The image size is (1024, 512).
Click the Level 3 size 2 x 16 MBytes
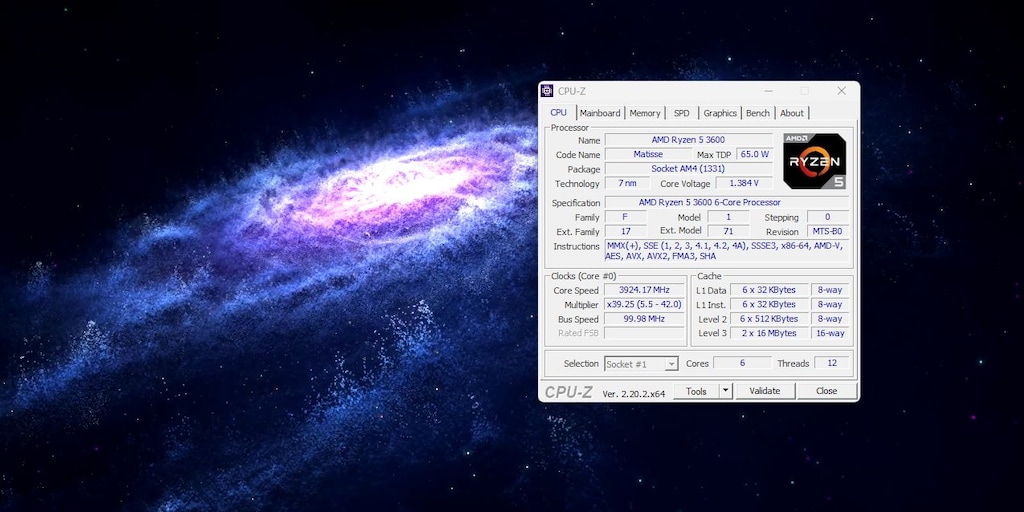[x=769, y=333]
